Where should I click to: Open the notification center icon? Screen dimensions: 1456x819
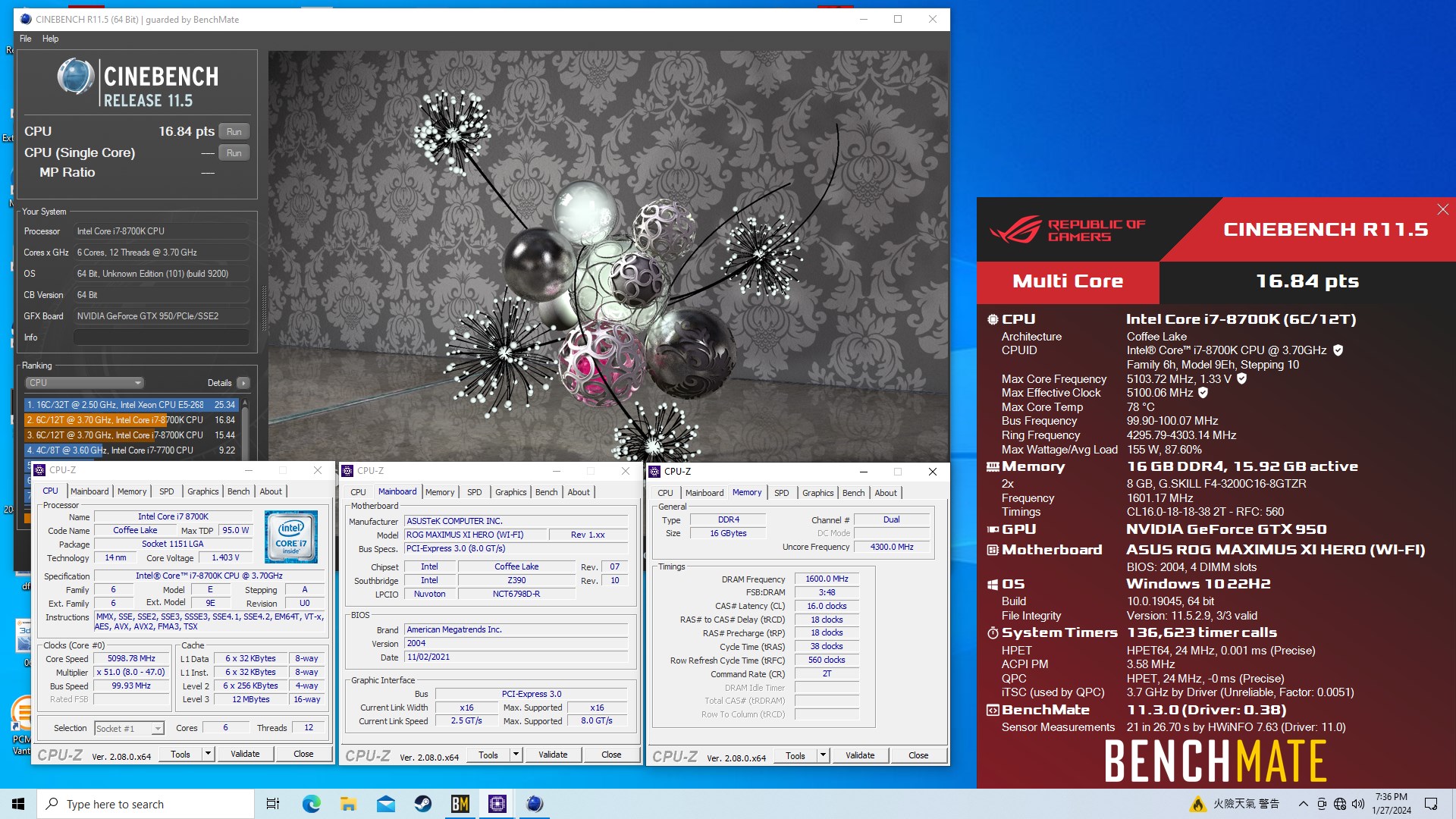[x=1431, y=804]
